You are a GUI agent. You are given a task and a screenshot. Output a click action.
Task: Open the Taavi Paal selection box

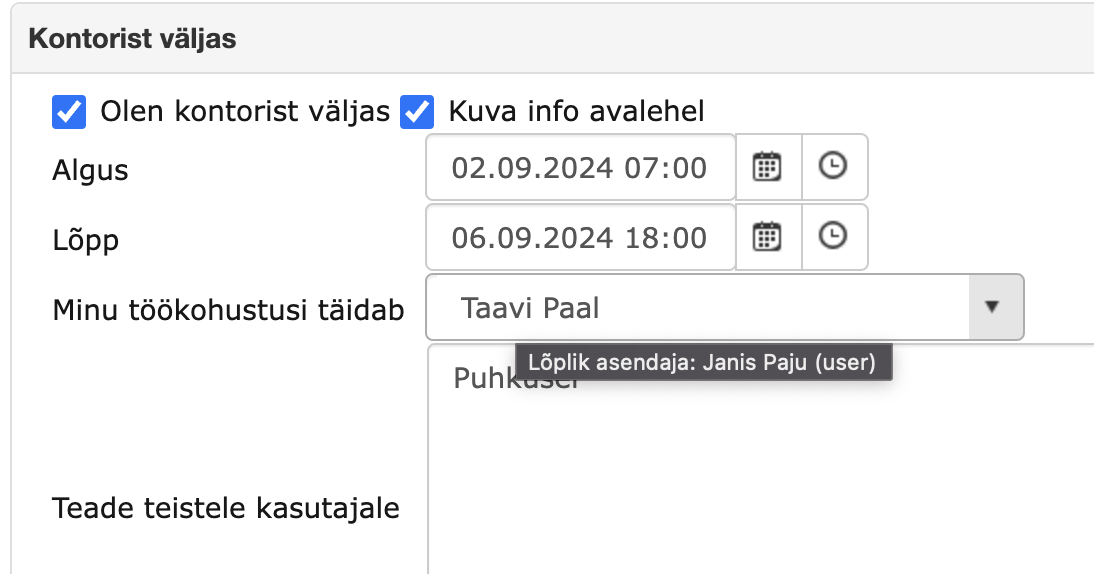pyautogui.click(x=725, y=307)
